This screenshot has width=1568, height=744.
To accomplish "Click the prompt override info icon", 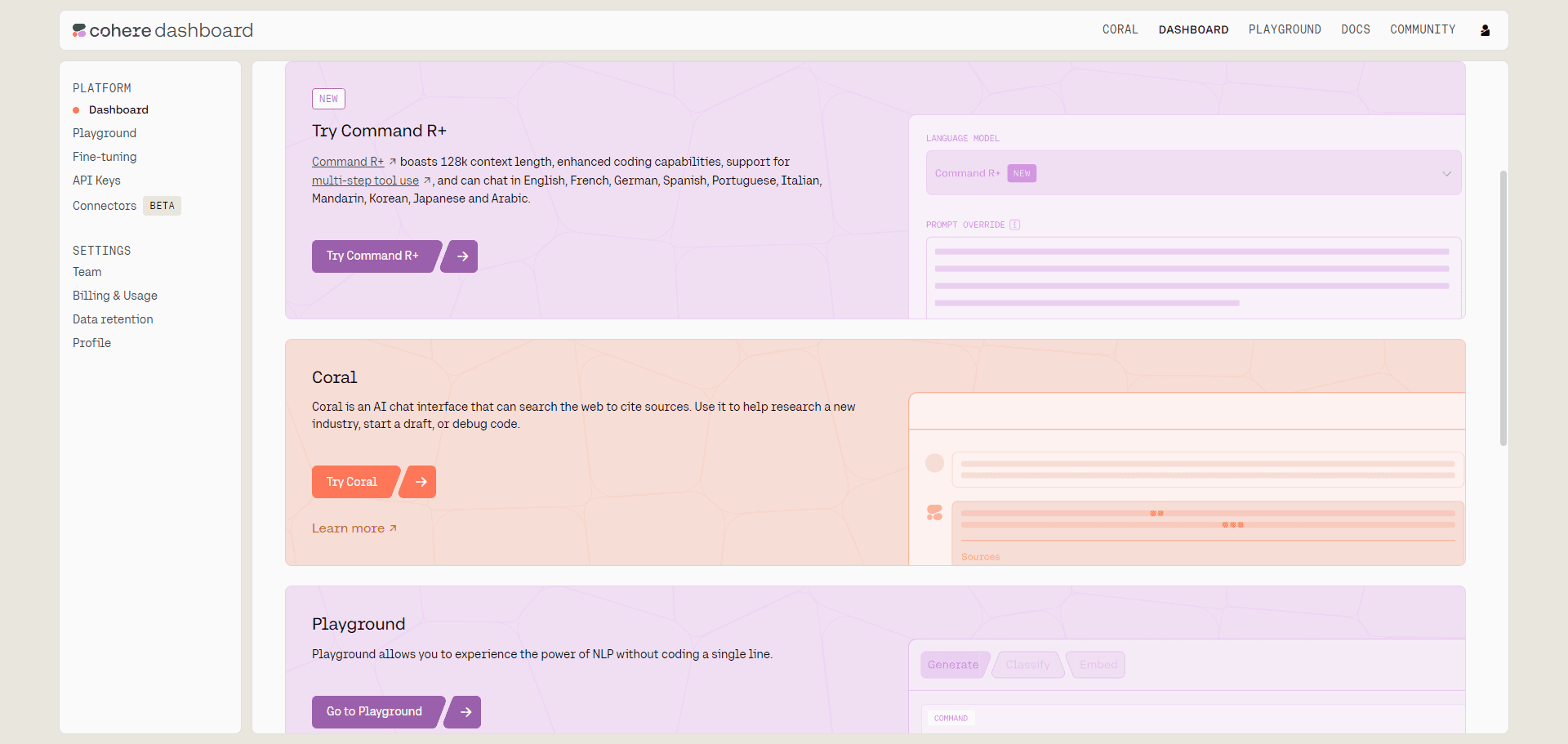I will [1014, 225].
